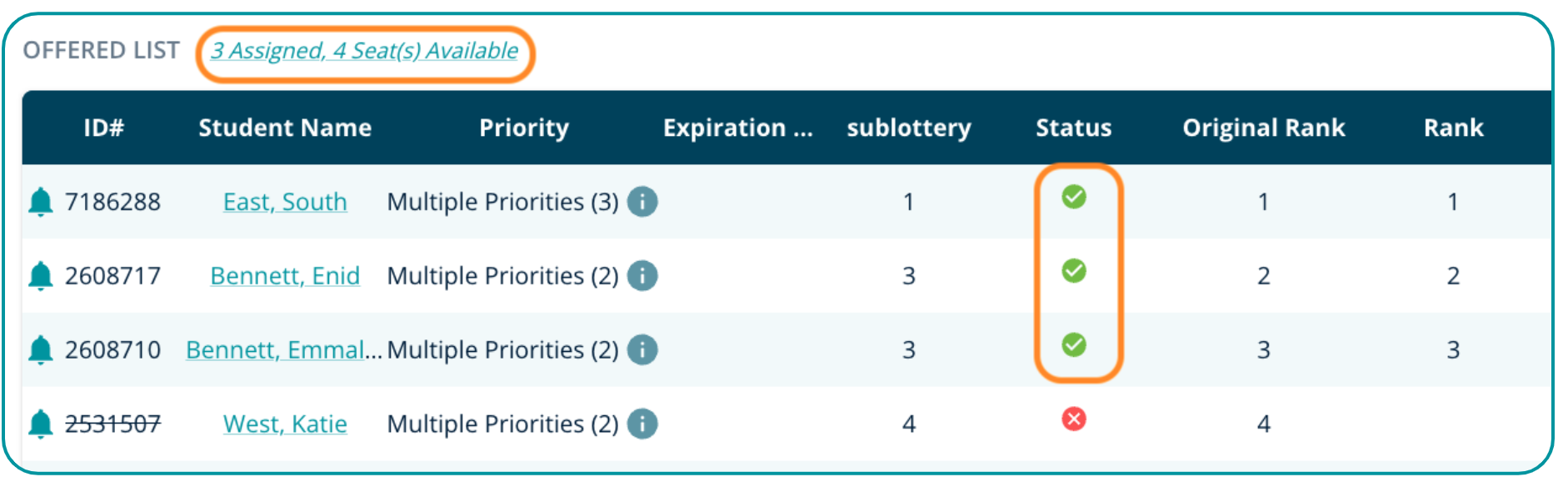Viewport: 1568px width, 502px height.
Task: Open East, South student record
Action: pyautogui.click(x=285, y=202)
